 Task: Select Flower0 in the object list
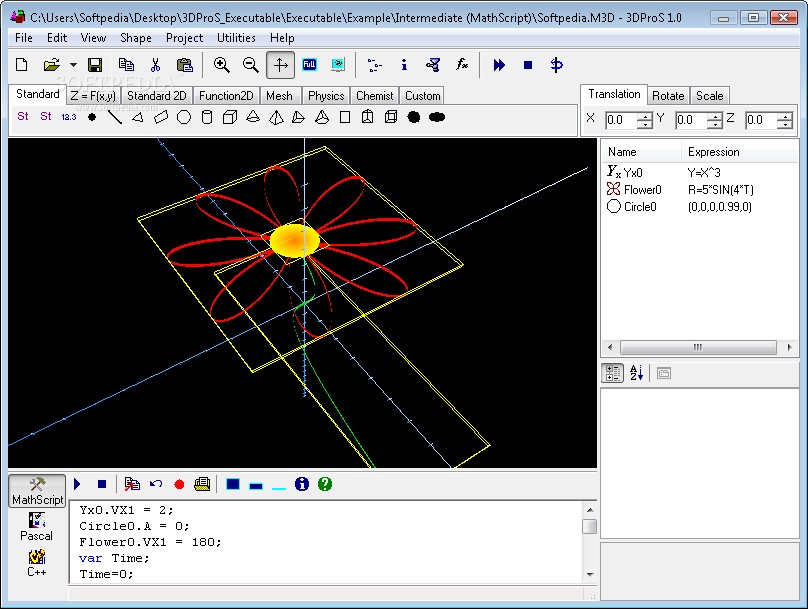pyautogui.click(x=642, y=189)
